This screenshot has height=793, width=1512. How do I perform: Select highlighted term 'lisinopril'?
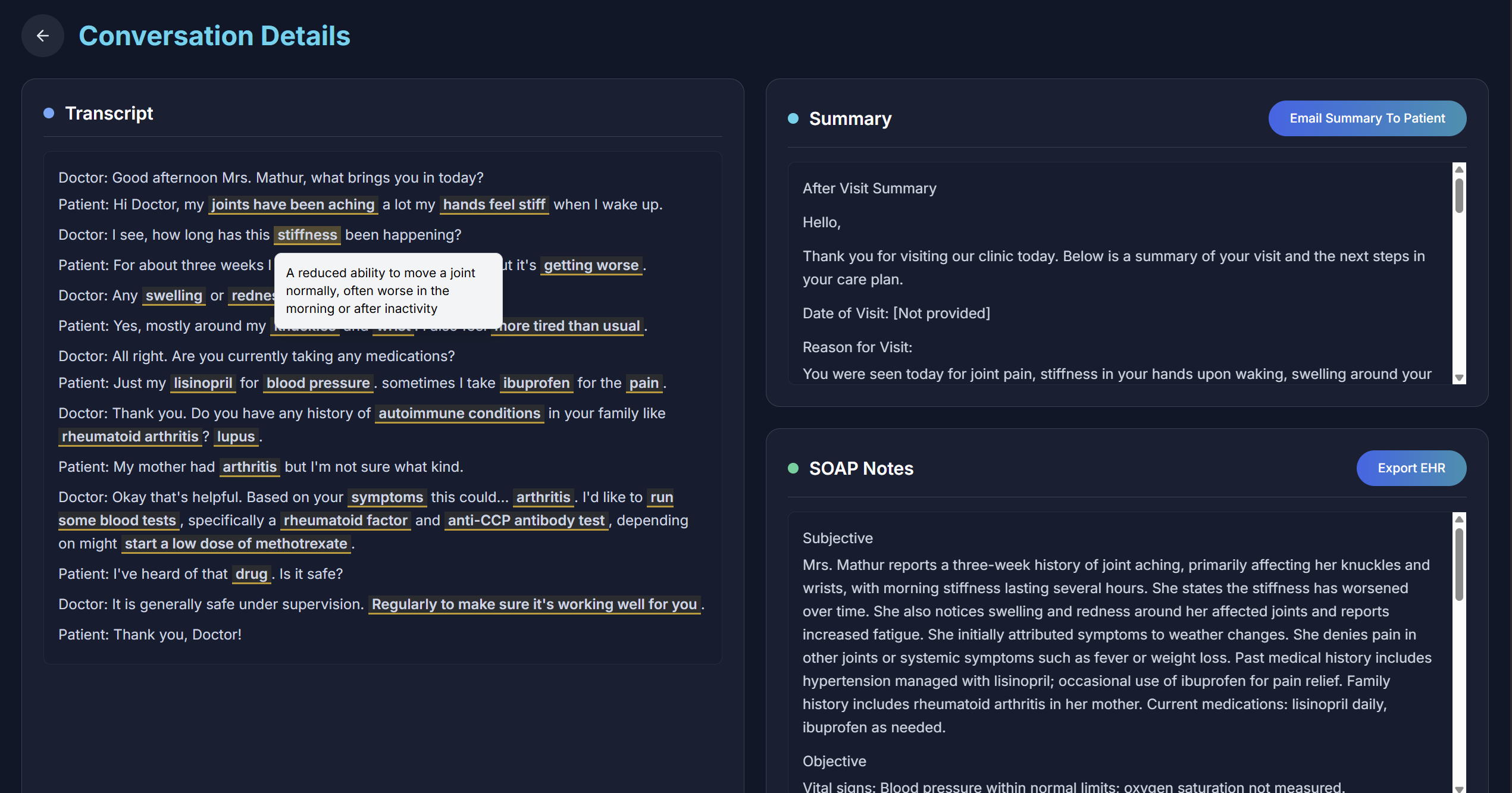click(x=203, y=383)
